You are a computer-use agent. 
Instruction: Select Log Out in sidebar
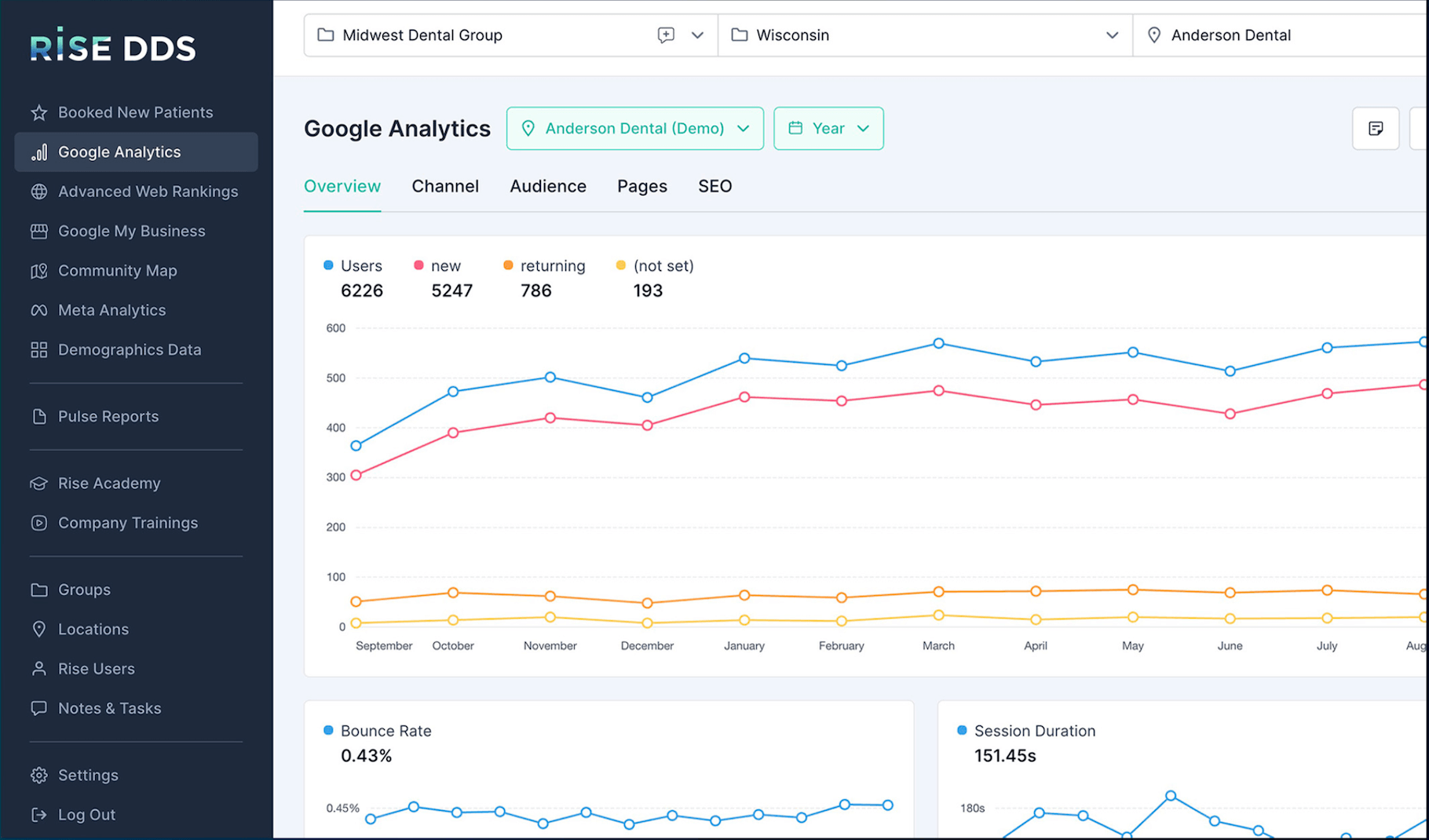[x=136, y=815]
